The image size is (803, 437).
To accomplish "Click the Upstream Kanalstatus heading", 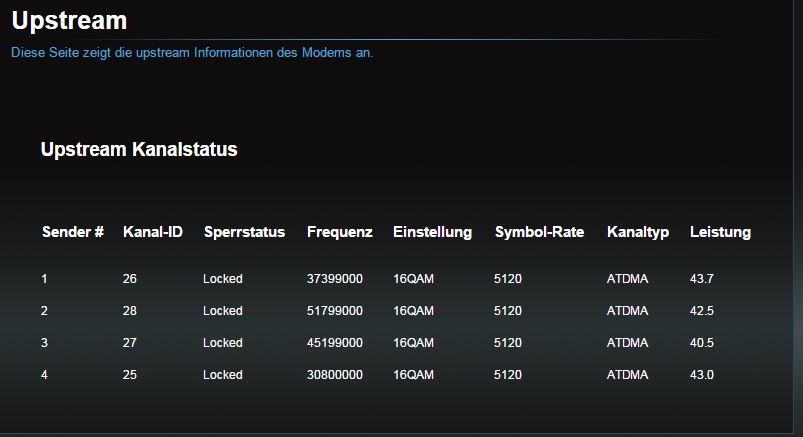I will click(138, 150).
